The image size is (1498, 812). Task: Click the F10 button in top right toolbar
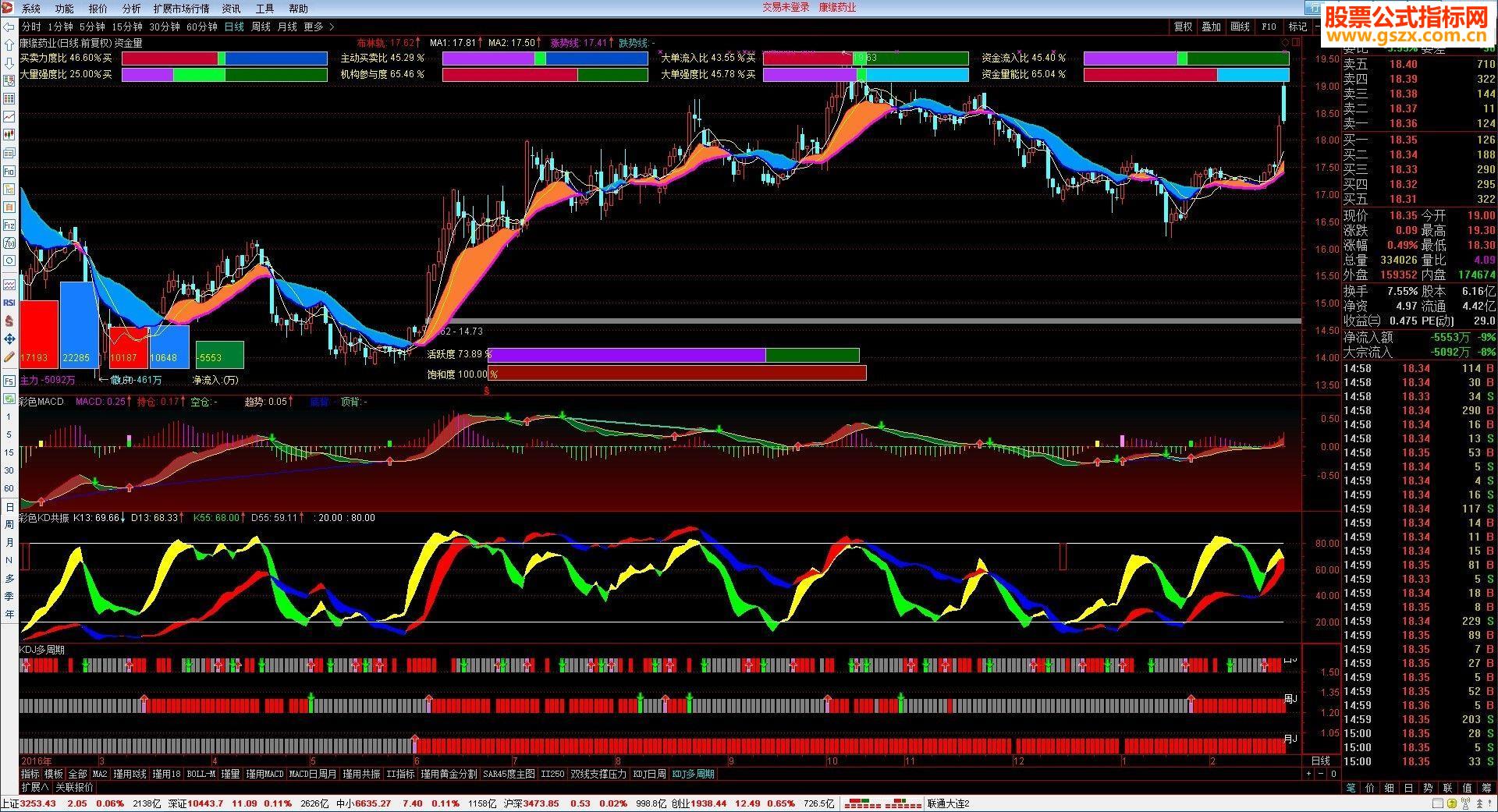click(1269, 27)
